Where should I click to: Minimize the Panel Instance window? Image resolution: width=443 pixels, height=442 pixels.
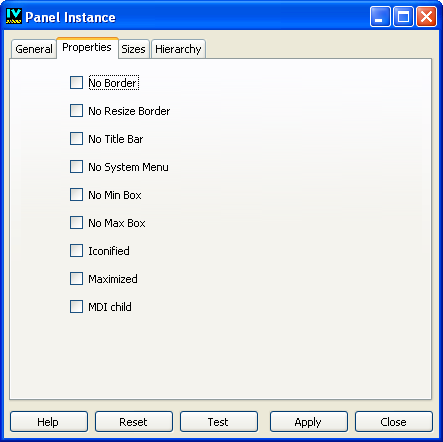tap(380, 16)
